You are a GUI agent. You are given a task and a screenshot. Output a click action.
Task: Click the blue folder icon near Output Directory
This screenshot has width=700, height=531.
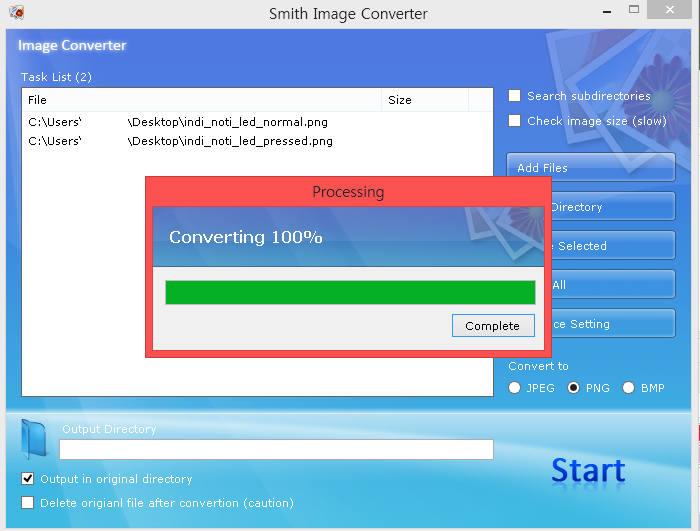[34, 438]
